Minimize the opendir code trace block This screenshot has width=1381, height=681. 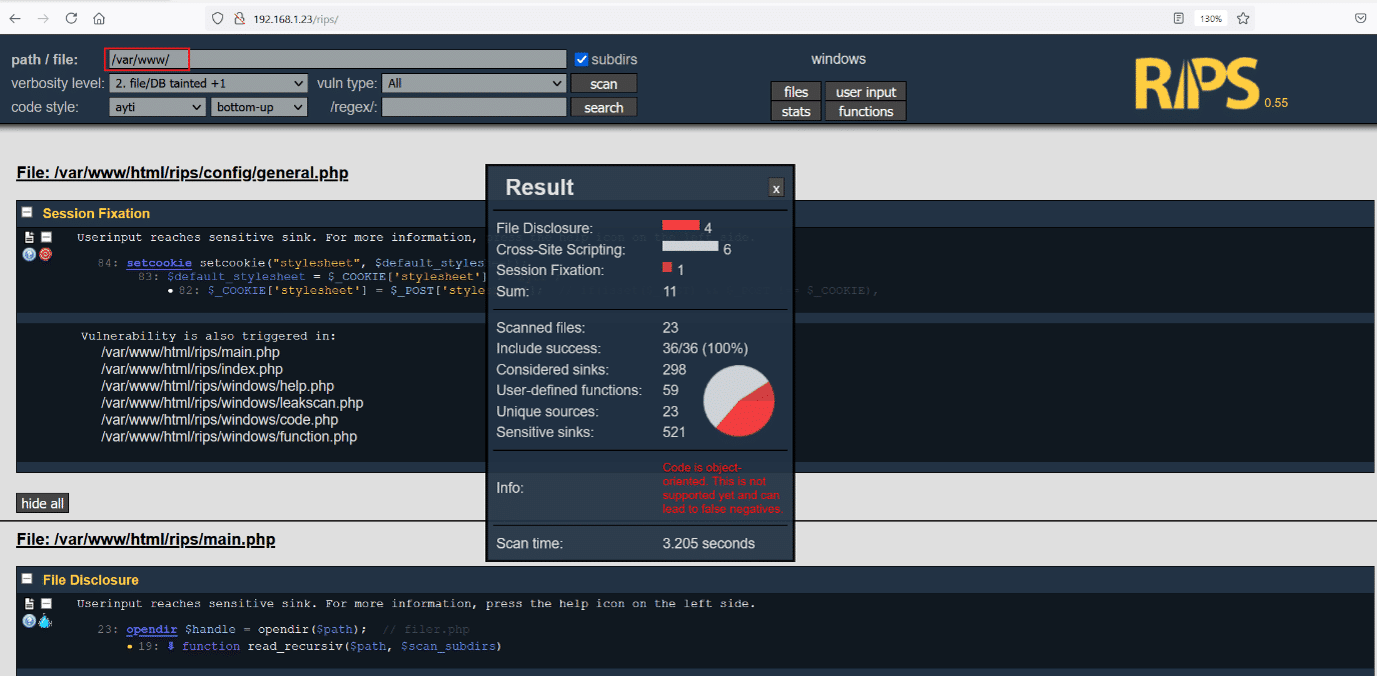click(x=46, y=604)
